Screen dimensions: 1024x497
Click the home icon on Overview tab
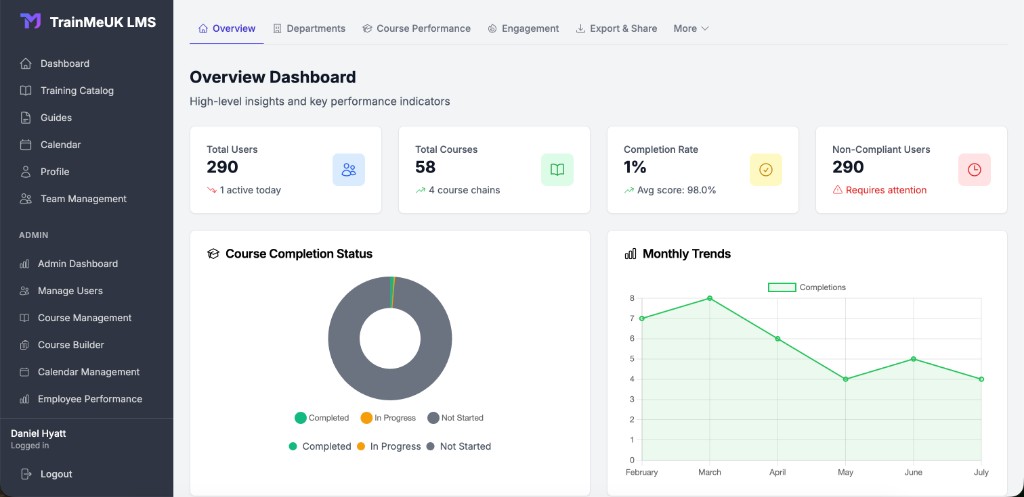[x=203, y=29]
